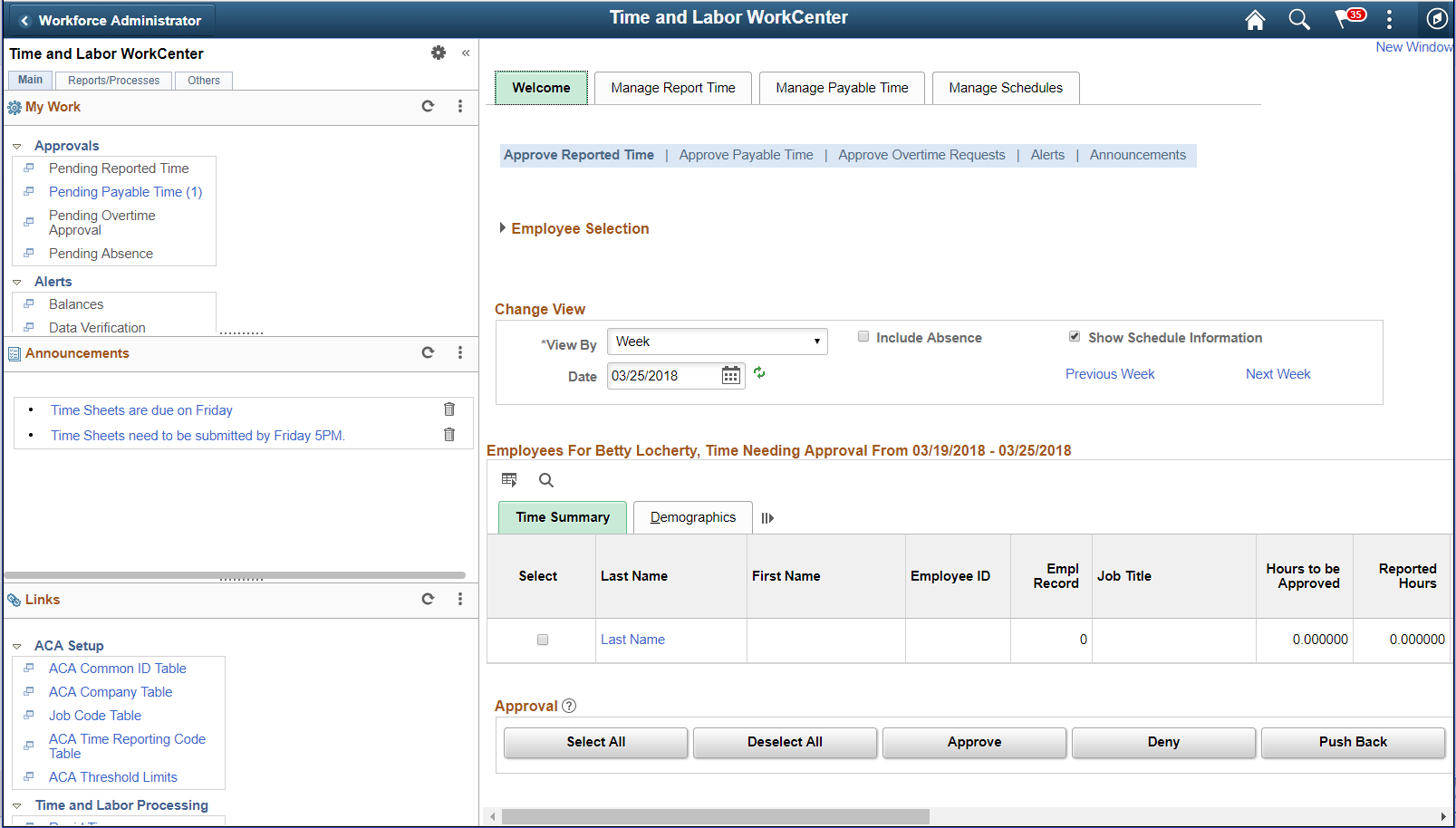The width and height of the screenshot is (1456, 828).
Task: Delete 'Time Sheets are due on Friday' announcement
Action: pos(449,409)
